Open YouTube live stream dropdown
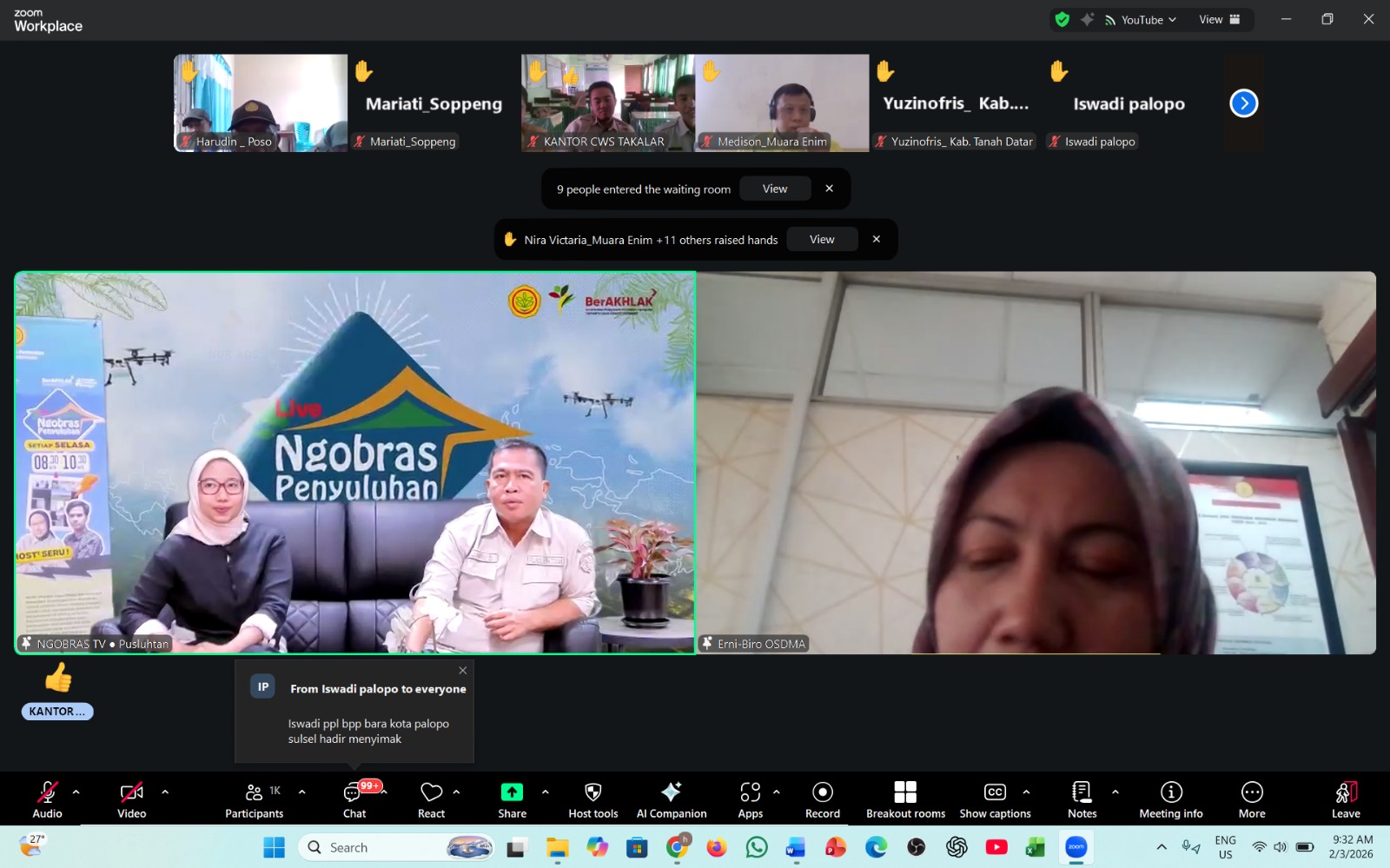The width and height of the screenshot is (1390, 868). 1141,20
